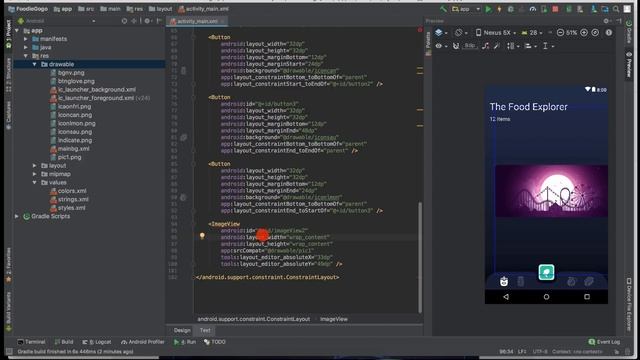Screen dimensions: 640x360
Task: Open the API 28 version dropdown
Action: [532, 33]
